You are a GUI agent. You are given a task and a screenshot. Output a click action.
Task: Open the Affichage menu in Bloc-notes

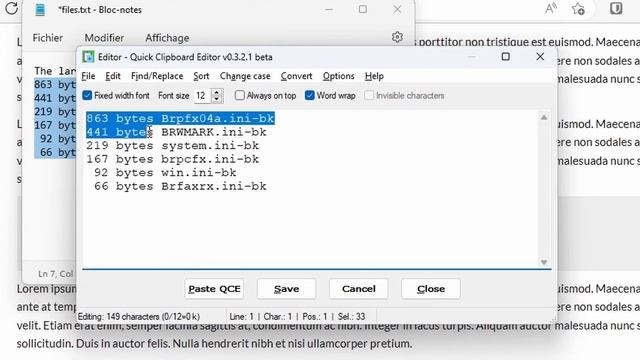pyautogui.click(x=167, y=38)
